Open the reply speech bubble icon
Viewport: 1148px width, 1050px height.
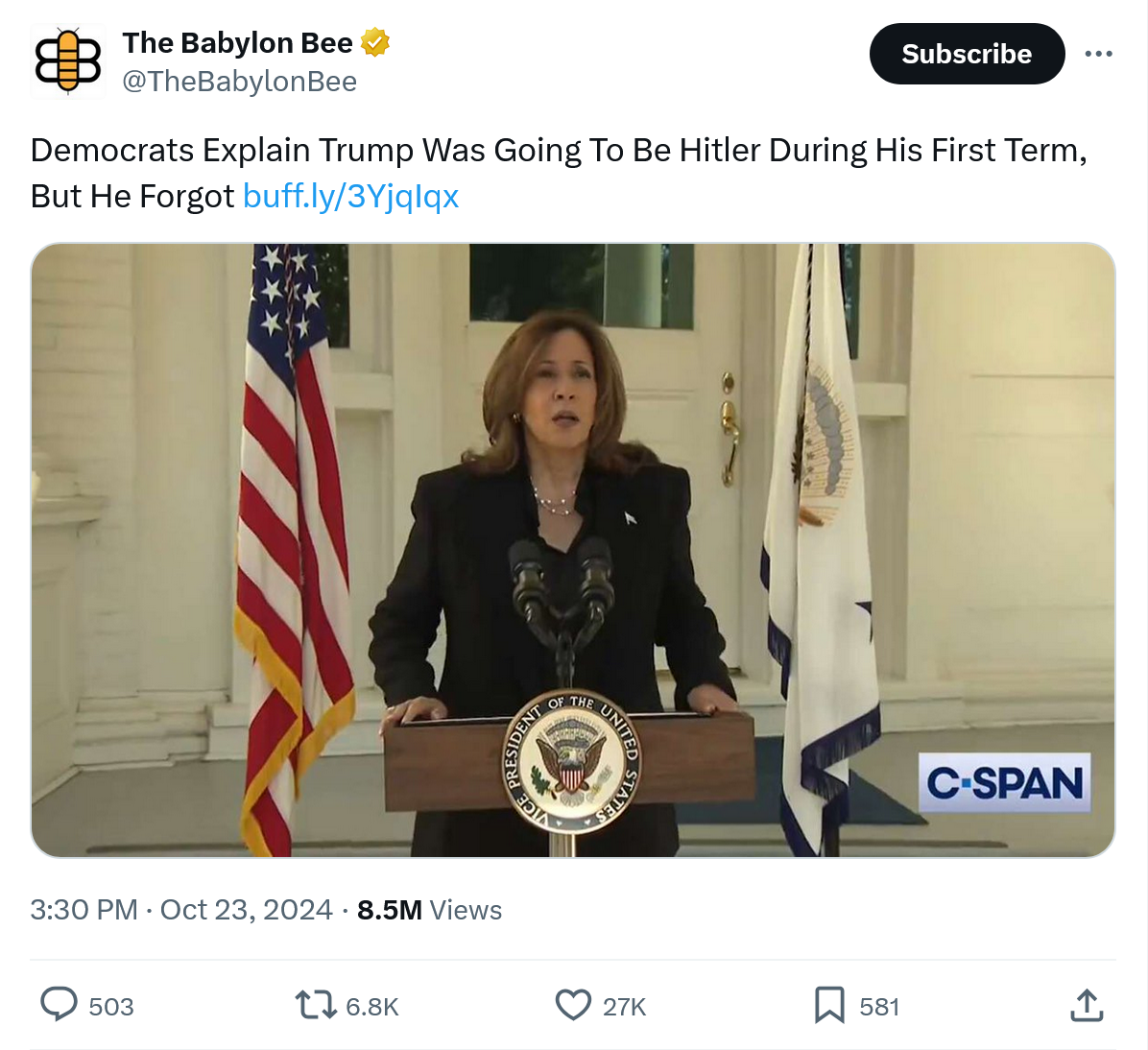pos(59,1005)
